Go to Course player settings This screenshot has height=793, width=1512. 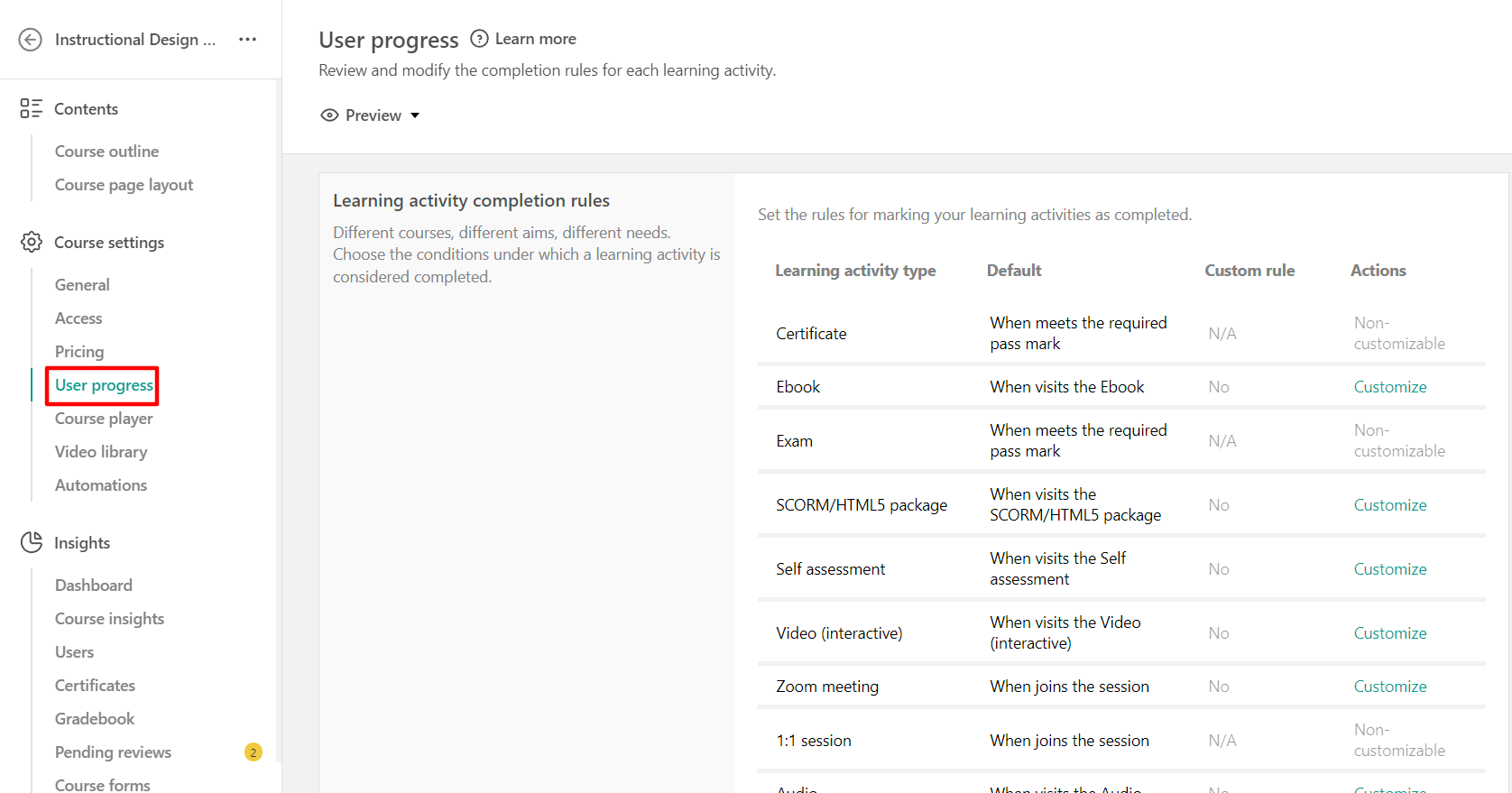coord(104,419)
